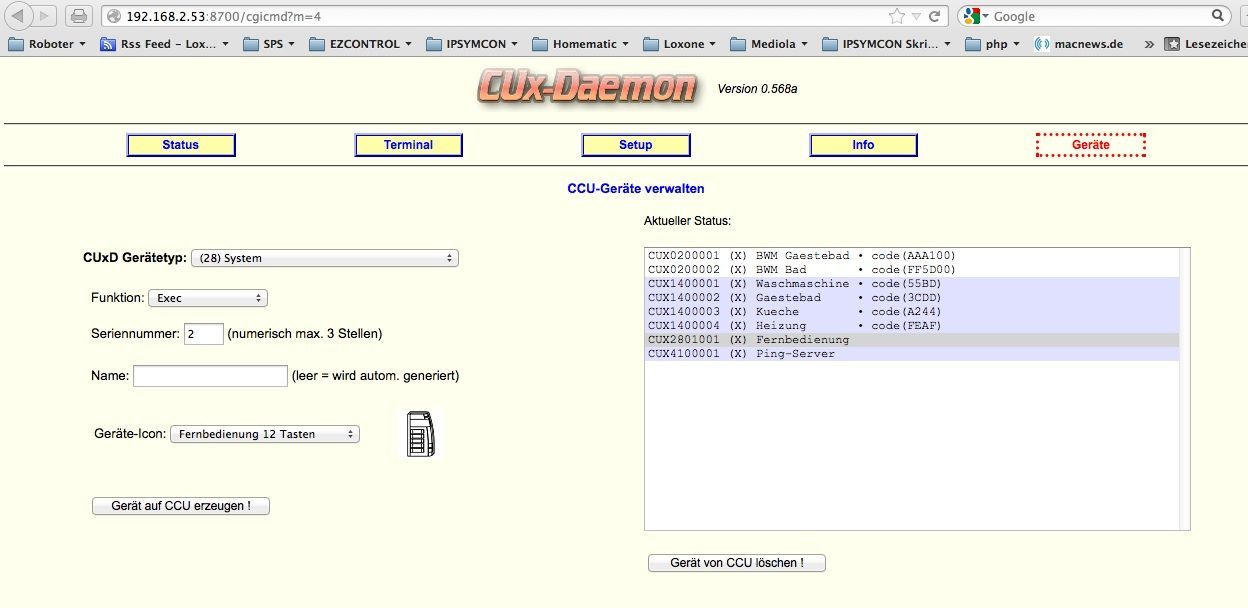Select CUX4100001 Ping-Server entry
This screenshot has height=608, width=1248.
913,354
